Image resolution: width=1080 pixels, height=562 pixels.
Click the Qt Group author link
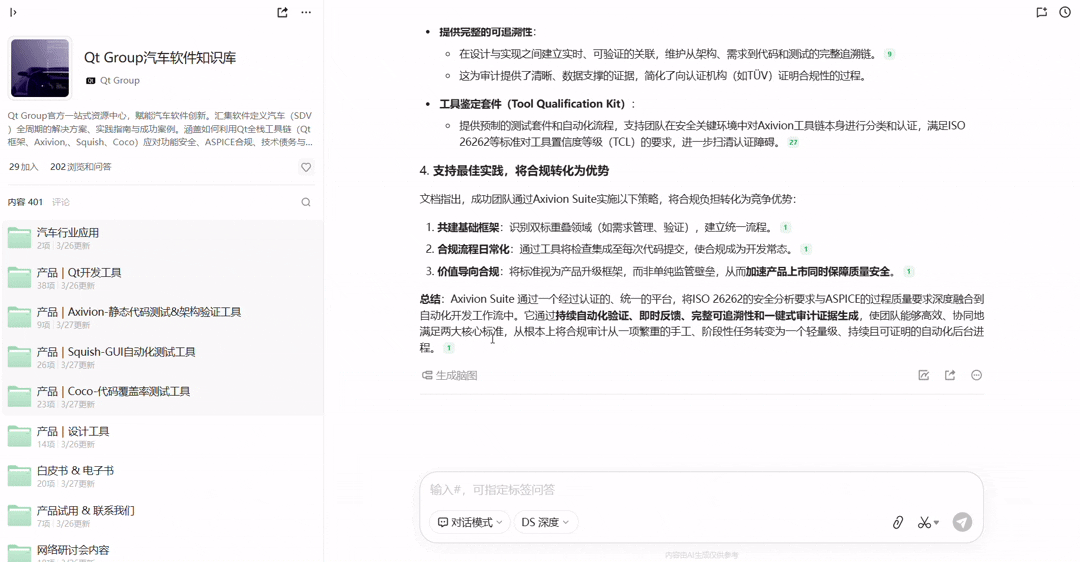click(x=113, y=81)
